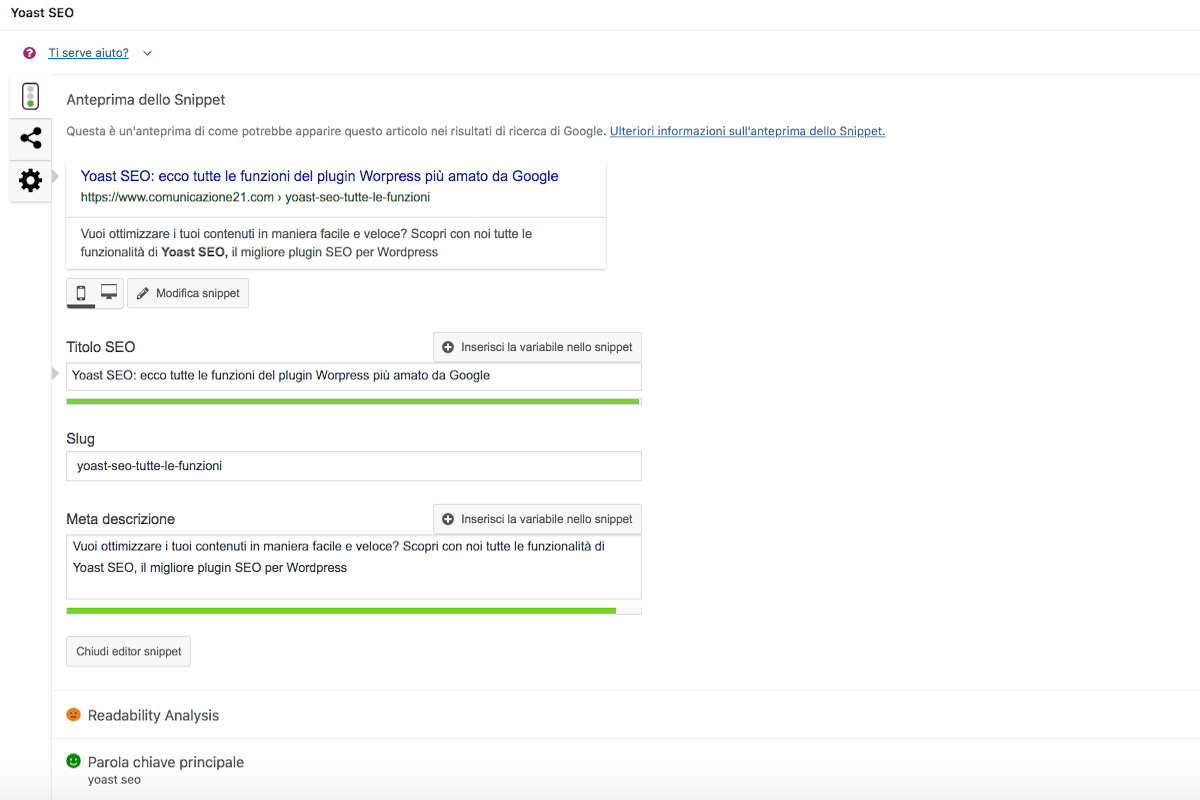
Task: Click the pencil icon on 'Modifica snippet'
Action: [143, 294]
